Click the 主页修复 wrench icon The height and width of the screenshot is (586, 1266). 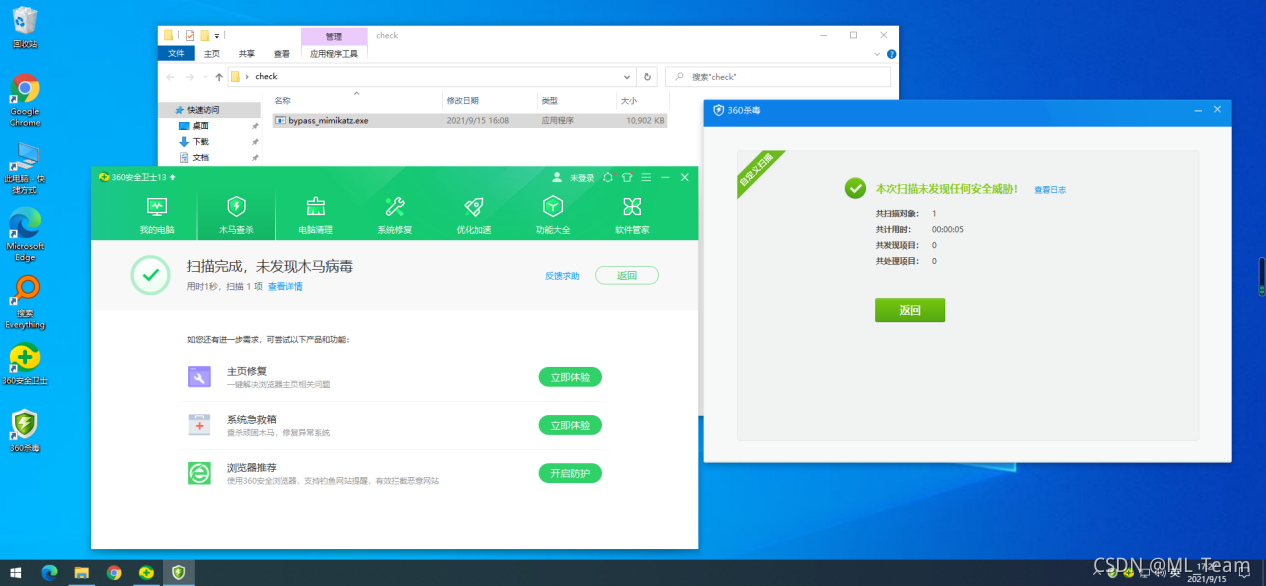coord(199,377)
